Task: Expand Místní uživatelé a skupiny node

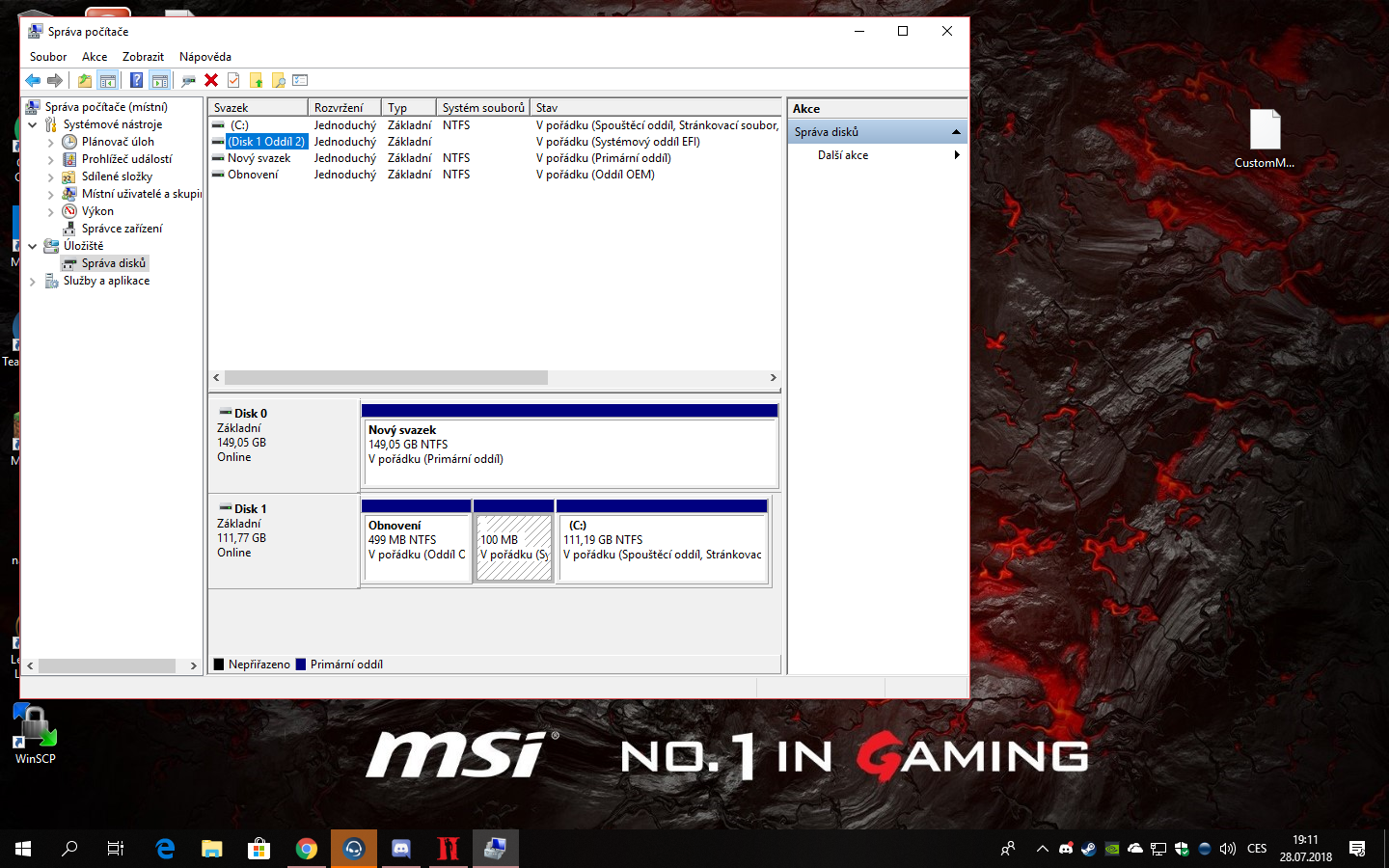Action: pos(51,195)
